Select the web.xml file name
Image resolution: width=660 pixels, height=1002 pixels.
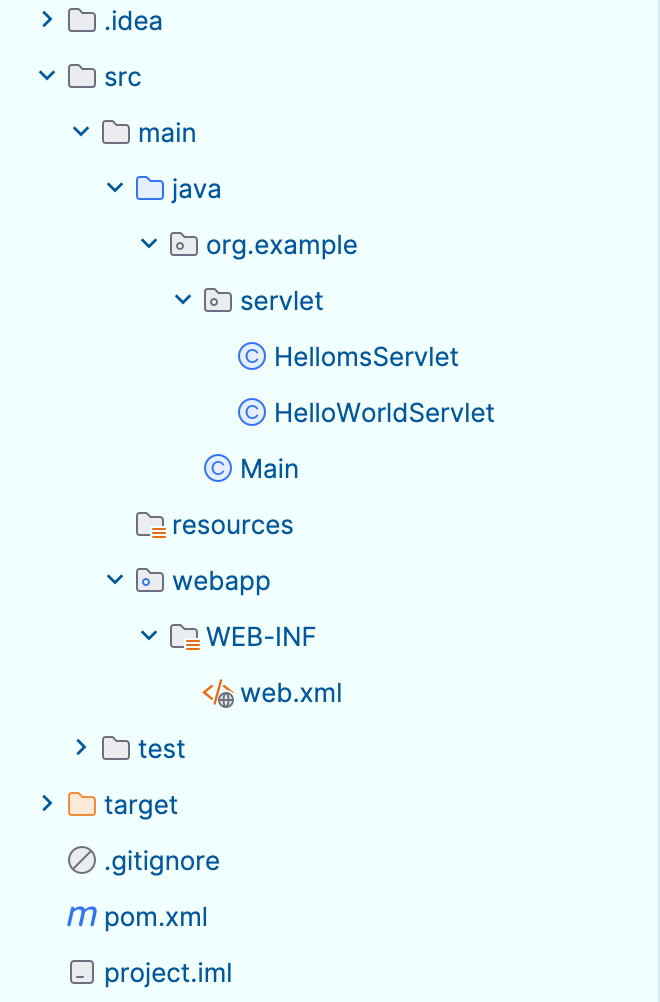point(291,693)
